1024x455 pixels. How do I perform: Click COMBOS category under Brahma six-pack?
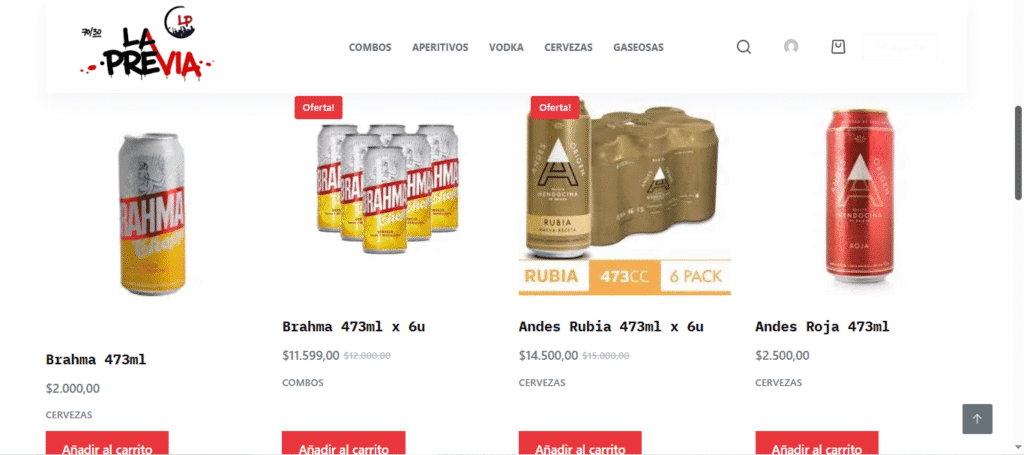pyautogui.click(x=302, y=383)
